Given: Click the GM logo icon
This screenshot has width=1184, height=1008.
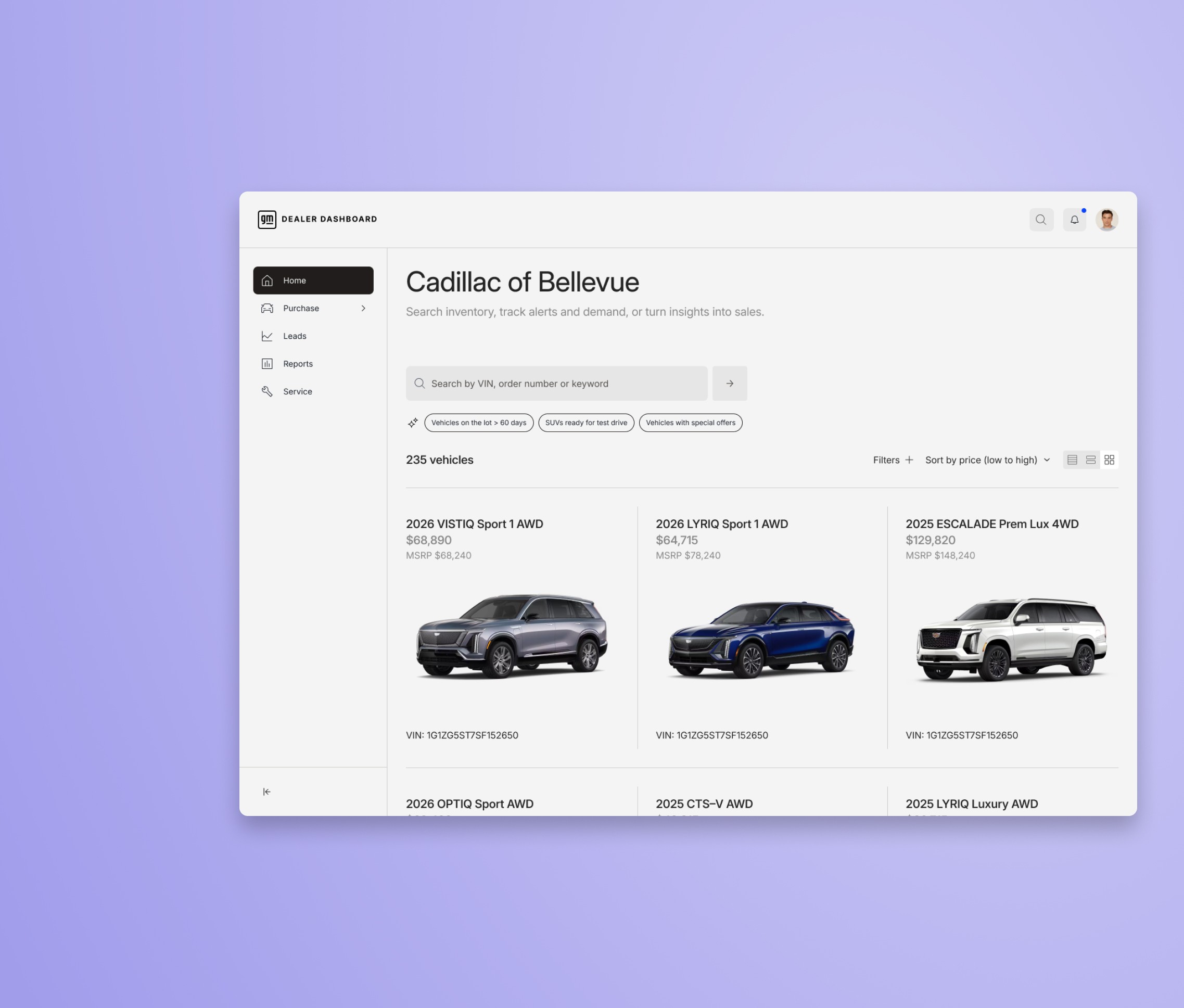Looking at the screenshot, I should point(267,220).
